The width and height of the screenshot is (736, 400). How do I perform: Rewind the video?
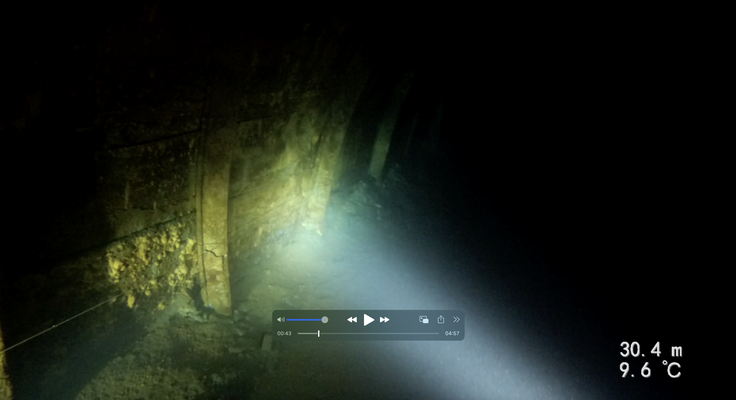coord(352,320)
